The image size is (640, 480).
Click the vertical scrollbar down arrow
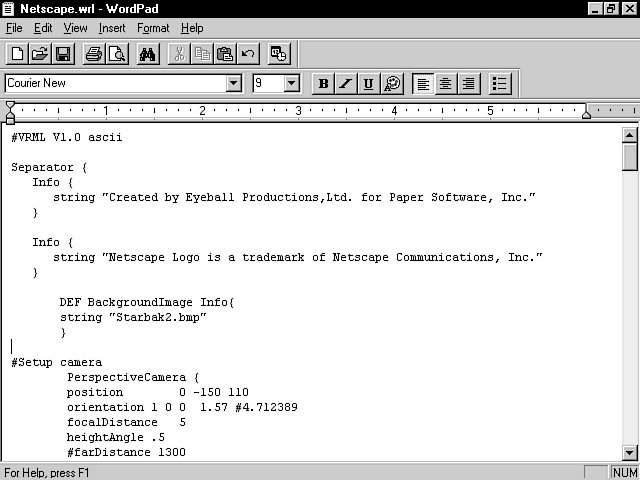pyautogui.click(x=630, y=452)
